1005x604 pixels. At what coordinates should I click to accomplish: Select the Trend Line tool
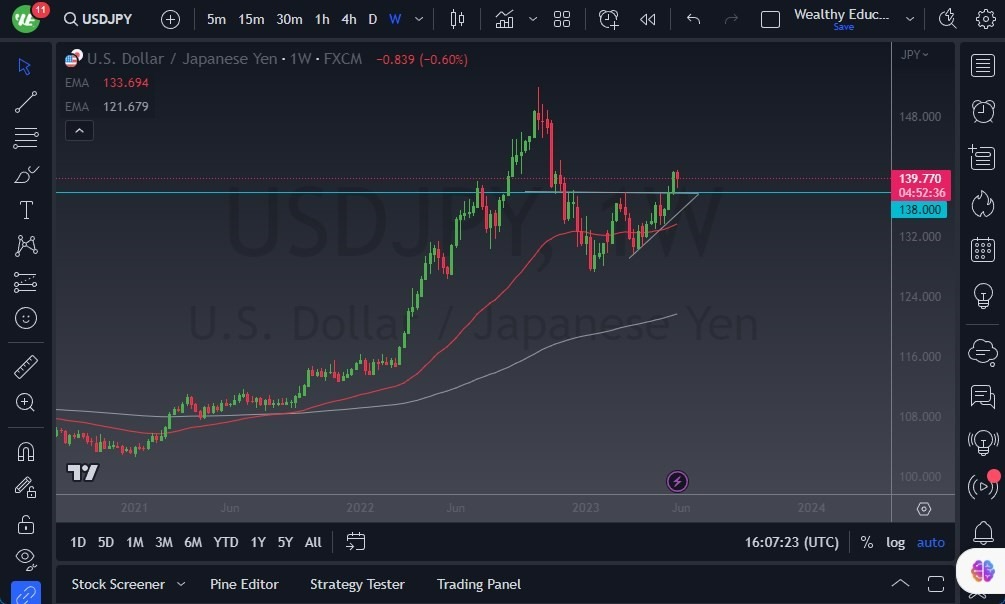coord(26,102)
